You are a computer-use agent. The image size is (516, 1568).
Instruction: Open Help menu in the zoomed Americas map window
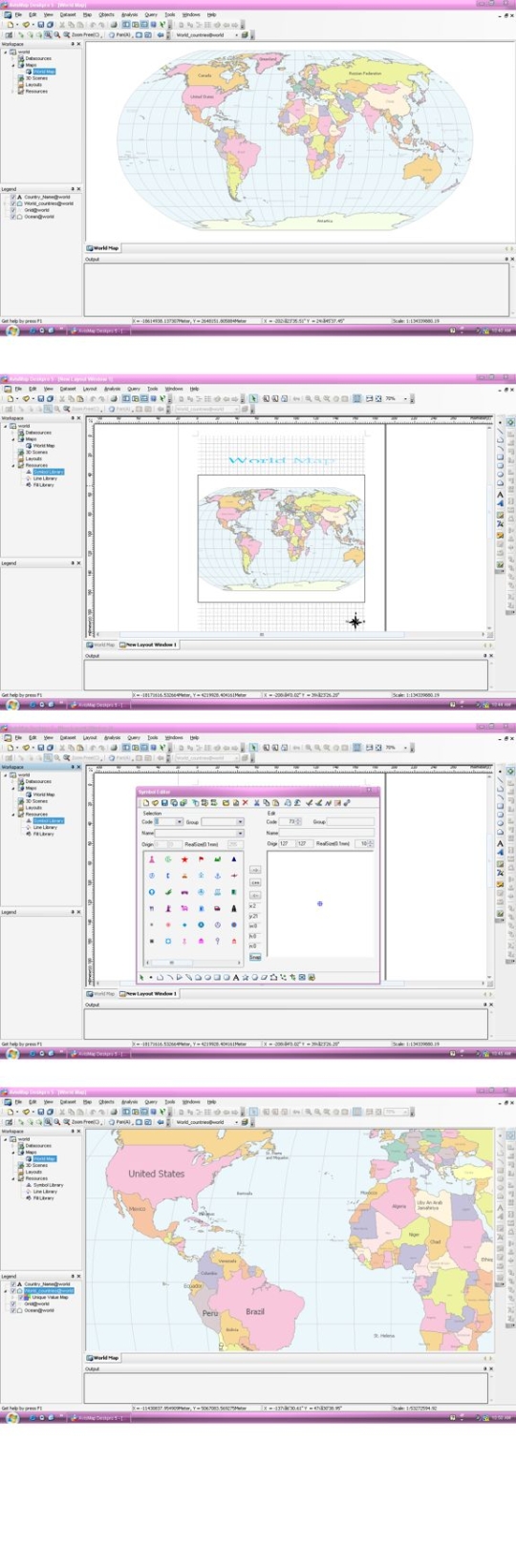pyautogui.click(x=212, y=1101)
